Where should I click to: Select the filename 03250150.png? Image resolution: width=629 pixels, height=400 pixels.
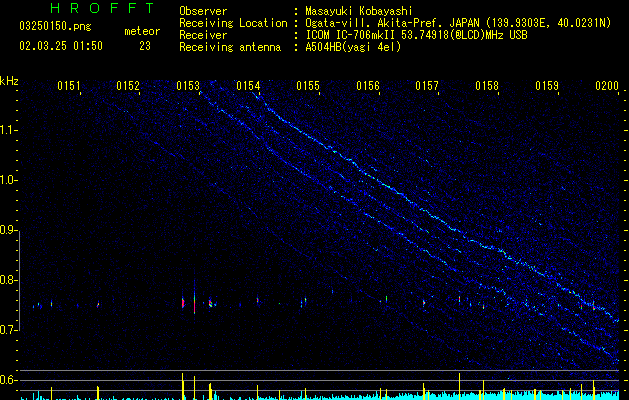pos(55,27)
